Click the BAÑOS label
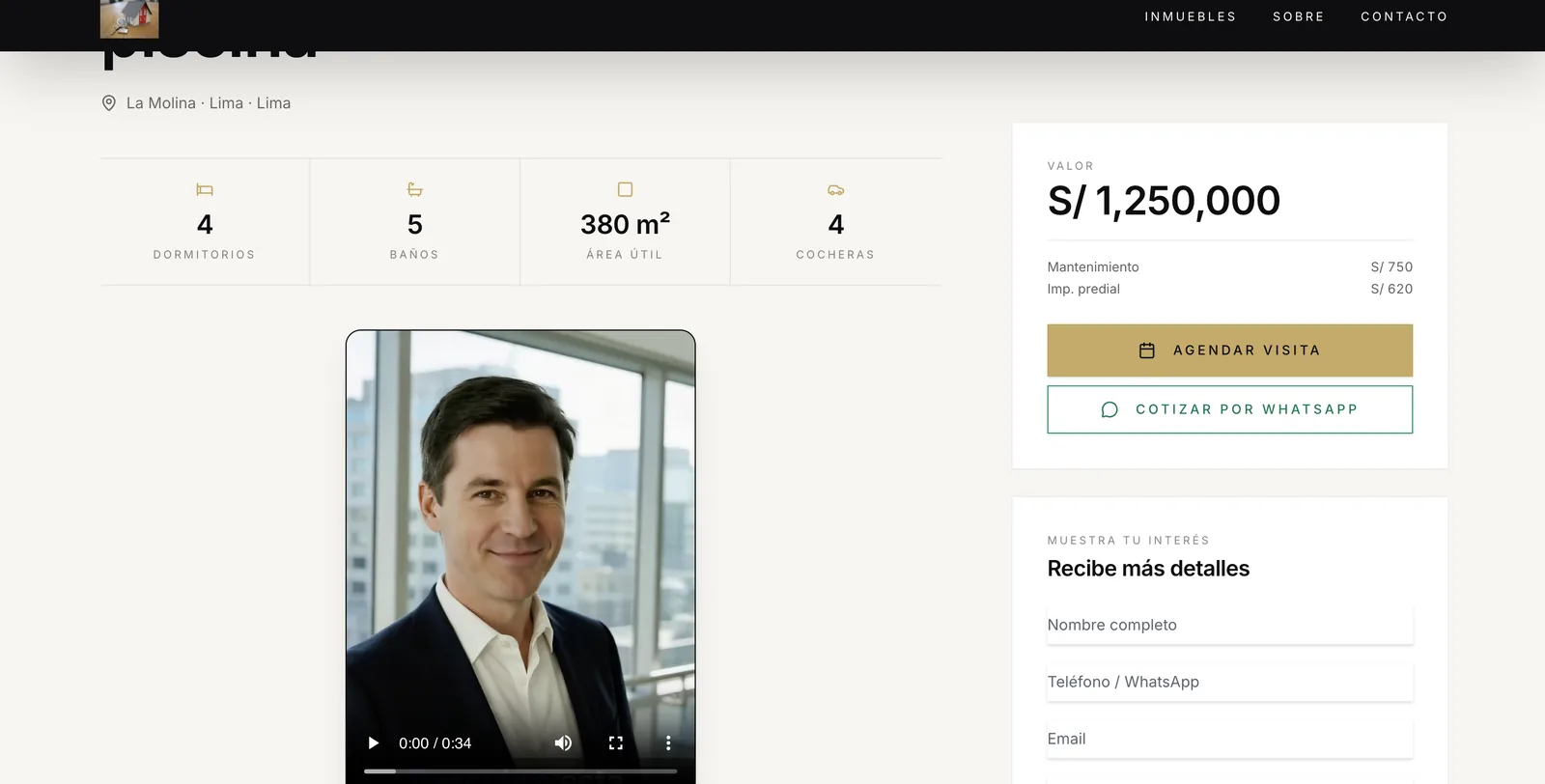The width and height of the screenshot is (1545, 784). tap(414, 255)
